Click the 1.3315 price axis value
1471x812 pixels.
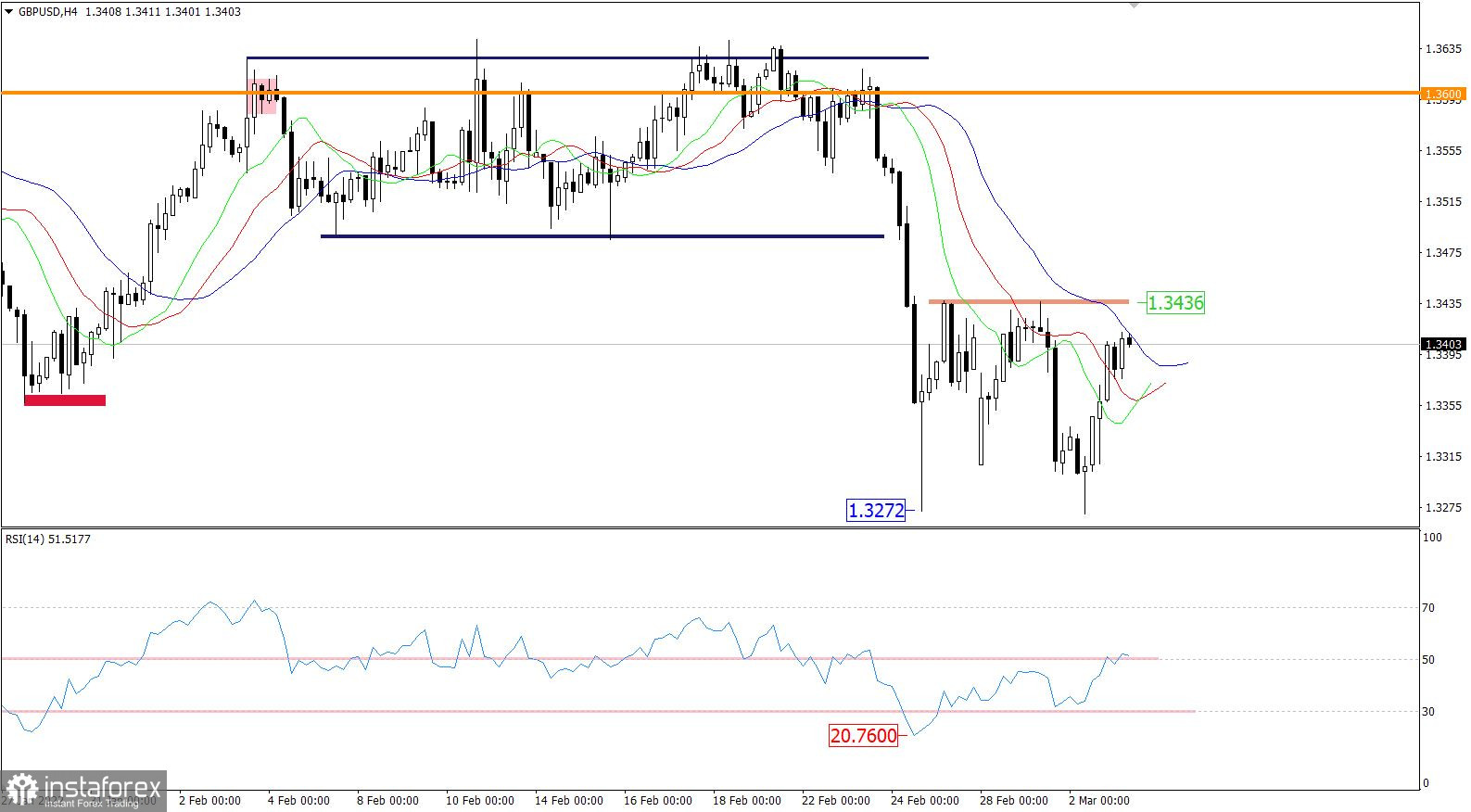click(1443, 457)
